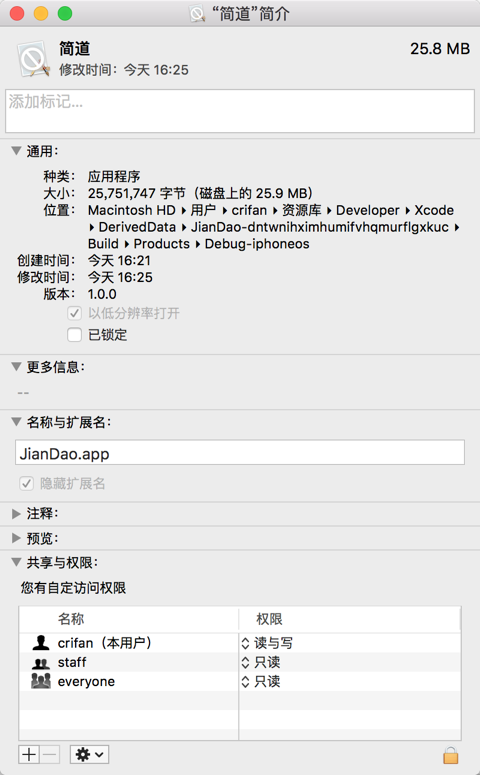This screenshot has width=480, height=775.
Task: Collapse the 通用 section
Action: tap(16, 150)
